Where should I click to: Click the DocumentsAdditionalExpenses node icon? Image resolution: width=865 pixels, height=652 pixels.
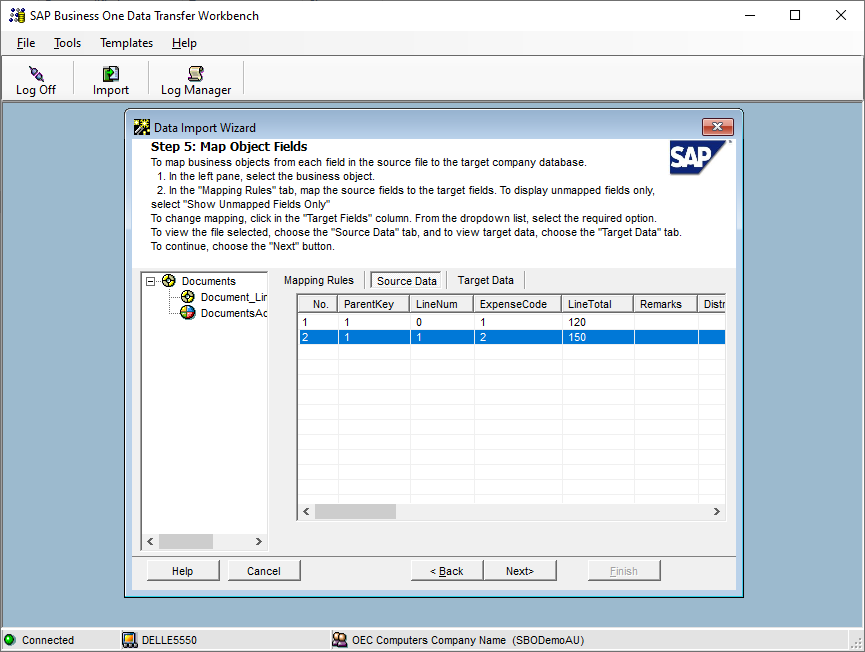coord(188,313)
